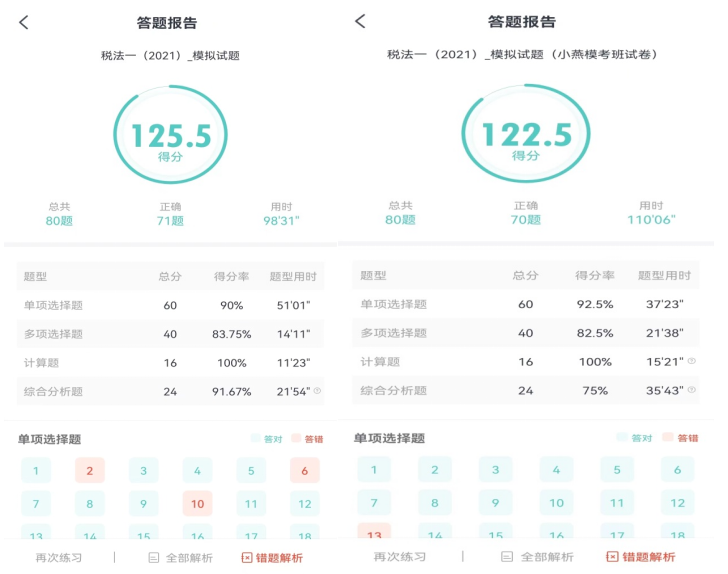Image resolution: width=728 pixels, height=574 pixels.
Task: Tap info icon beside 15'21" time
Action: [x=691, y=361]
